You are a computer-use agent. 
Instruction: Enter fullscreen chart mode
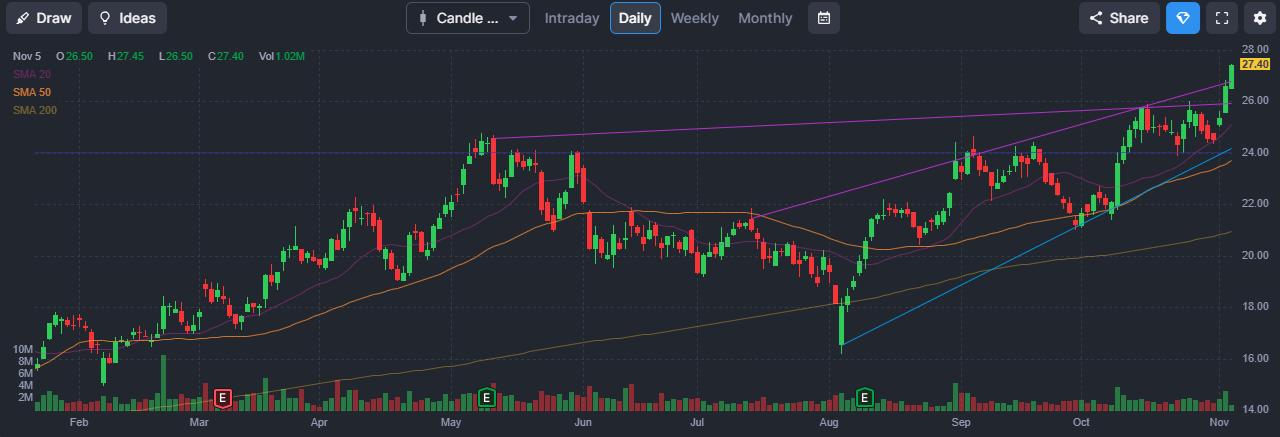1221,18
